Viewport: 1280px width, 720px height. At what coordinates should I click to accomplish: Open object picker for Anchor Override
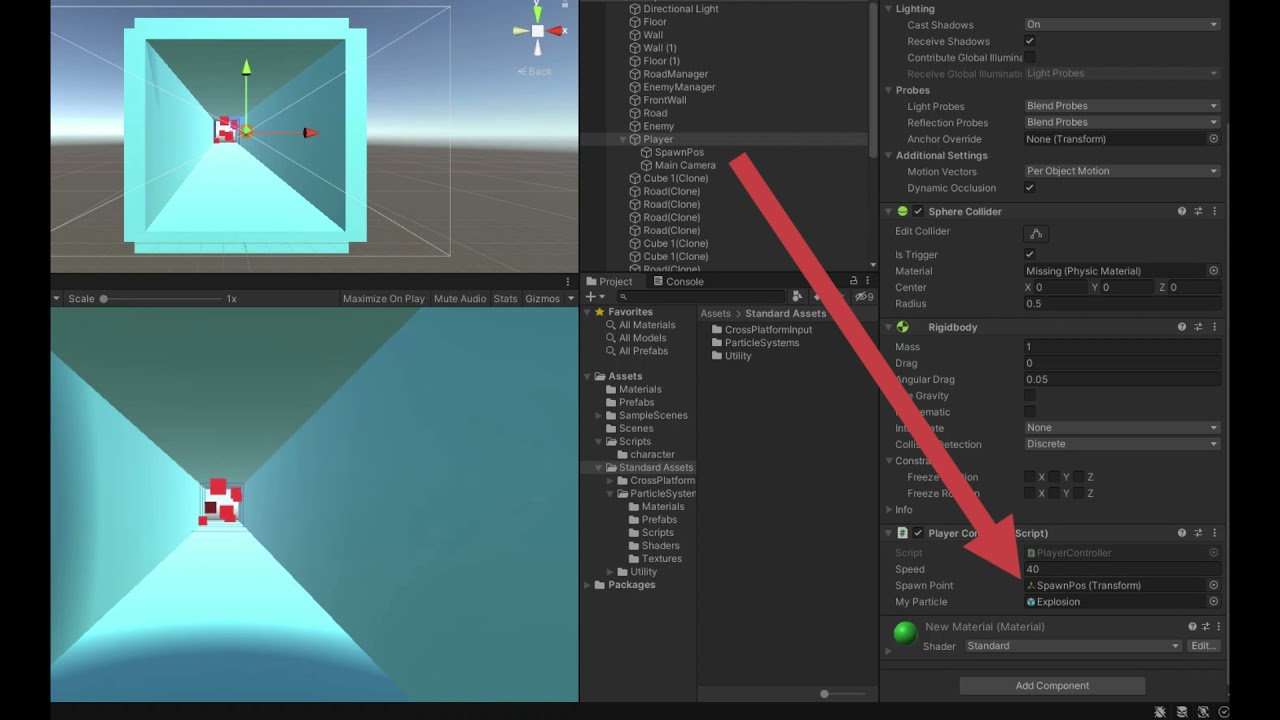(x=1213, y=139)
